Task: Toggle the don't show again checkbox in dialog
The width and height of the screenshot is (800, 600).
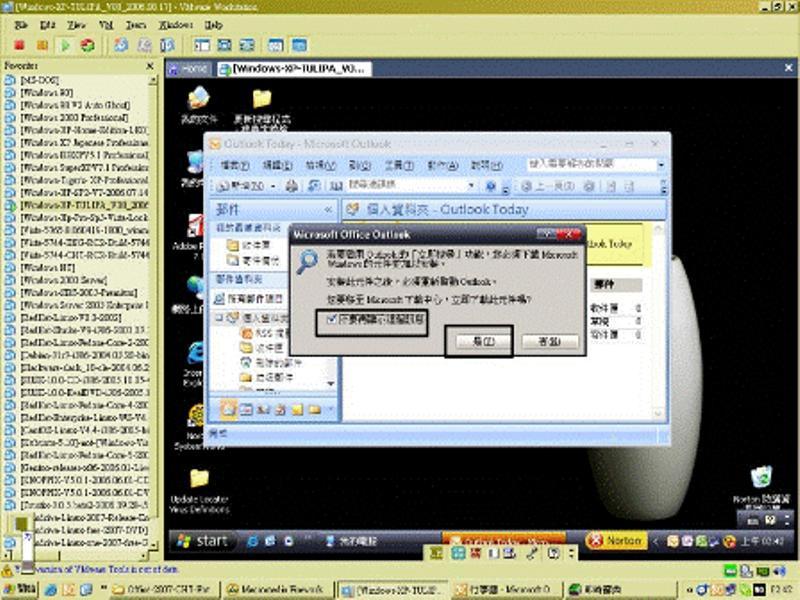Action: click(322, 320)
